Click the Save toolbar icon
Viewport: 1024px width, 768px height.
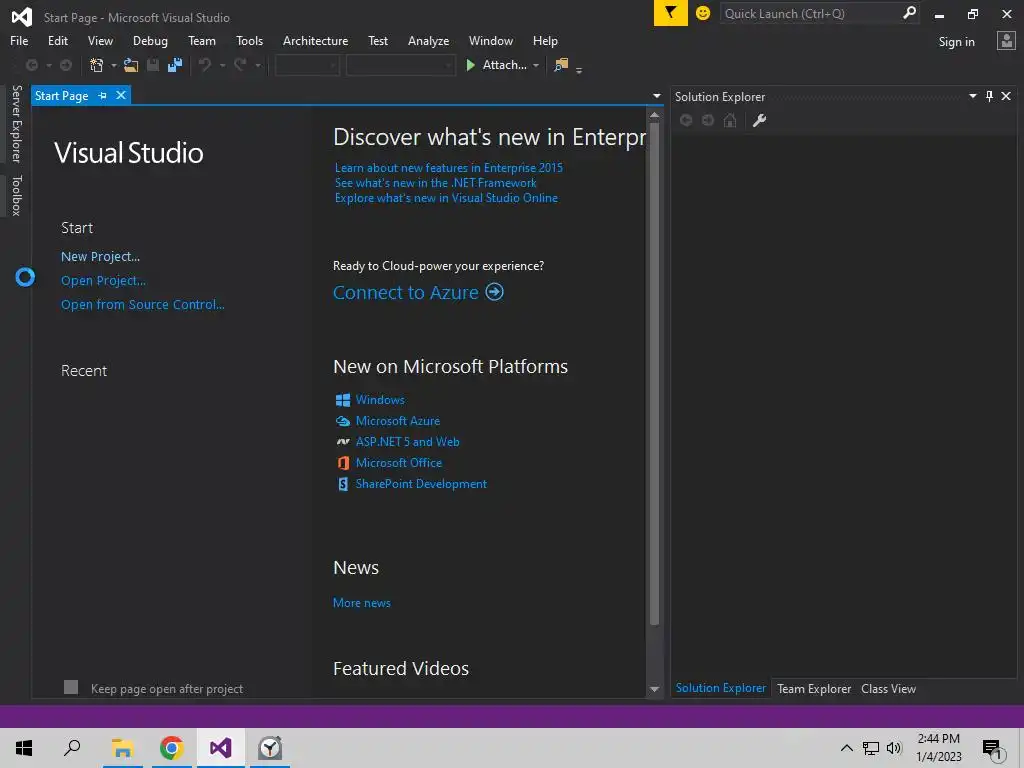tap(153, 65)
